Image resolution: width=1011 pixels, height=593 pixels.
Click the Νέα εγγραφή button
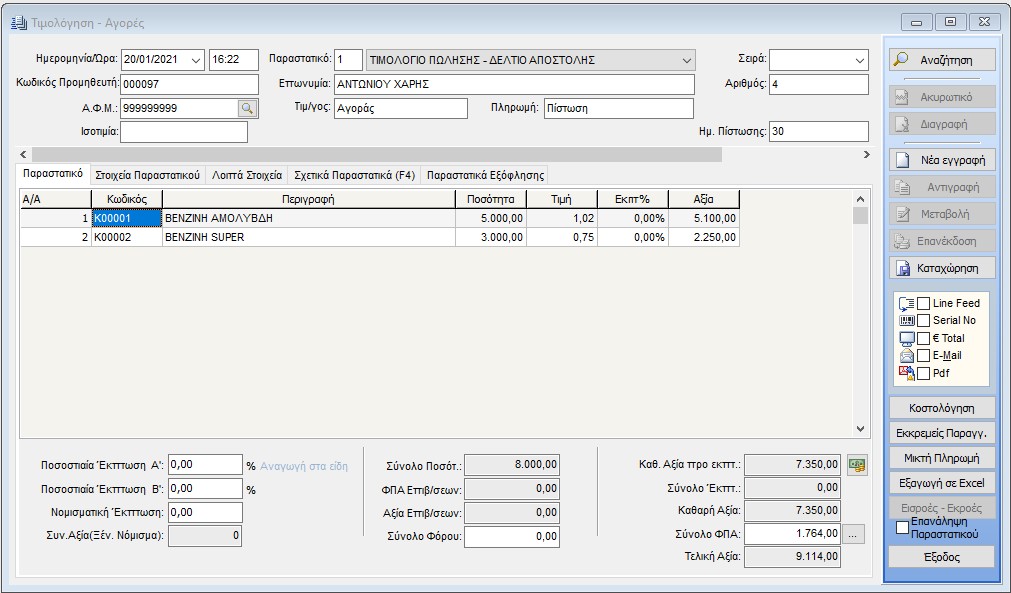pyautogui.click(x=942, y=160)
